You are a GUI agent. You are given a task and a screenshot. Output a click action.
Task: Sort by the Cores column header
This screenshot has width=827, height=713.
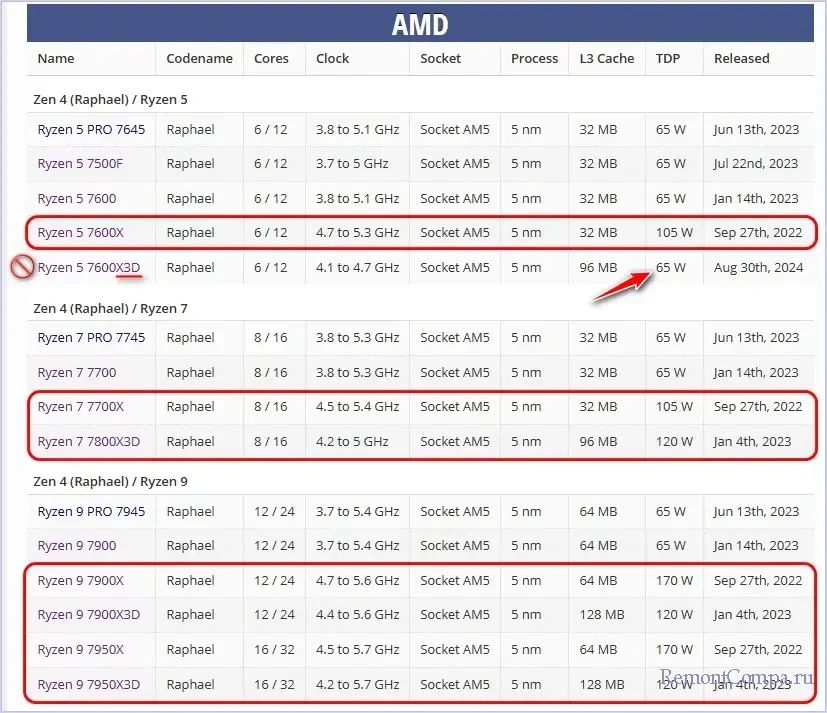(273, 59)
